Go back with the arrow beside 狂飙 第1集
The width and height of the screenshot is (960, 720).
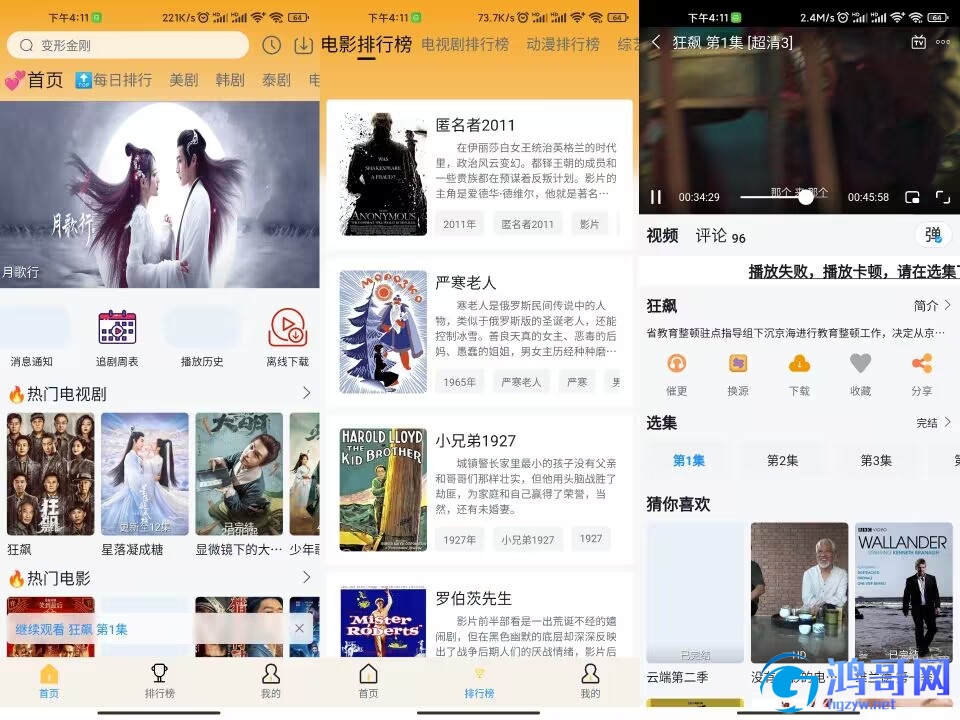click(x=656, y=42)
